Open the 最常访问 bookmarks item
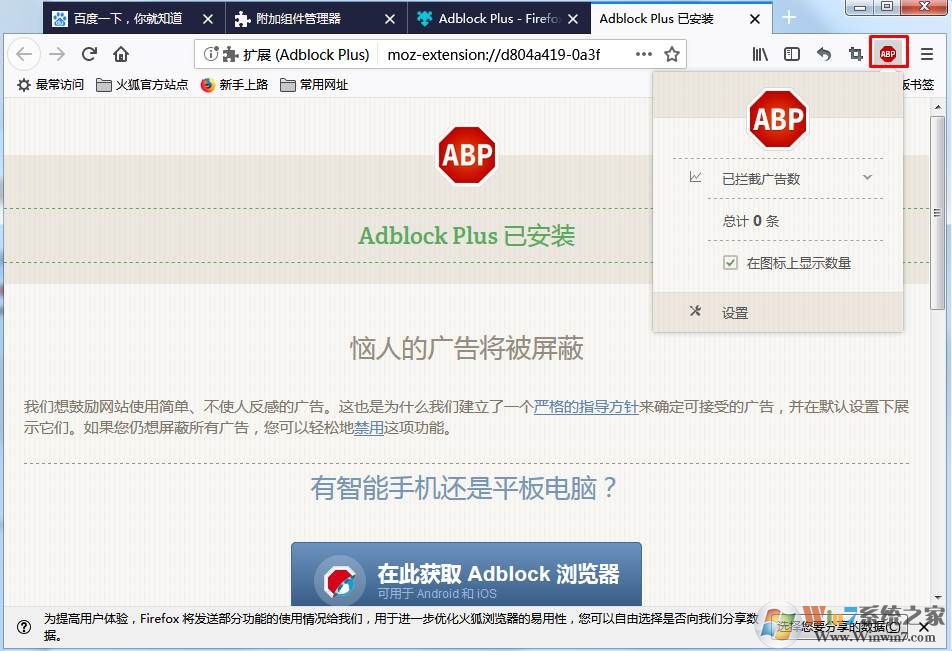Image resolution: width=952 pixels, height=651 pixels. tap(50, 84)
